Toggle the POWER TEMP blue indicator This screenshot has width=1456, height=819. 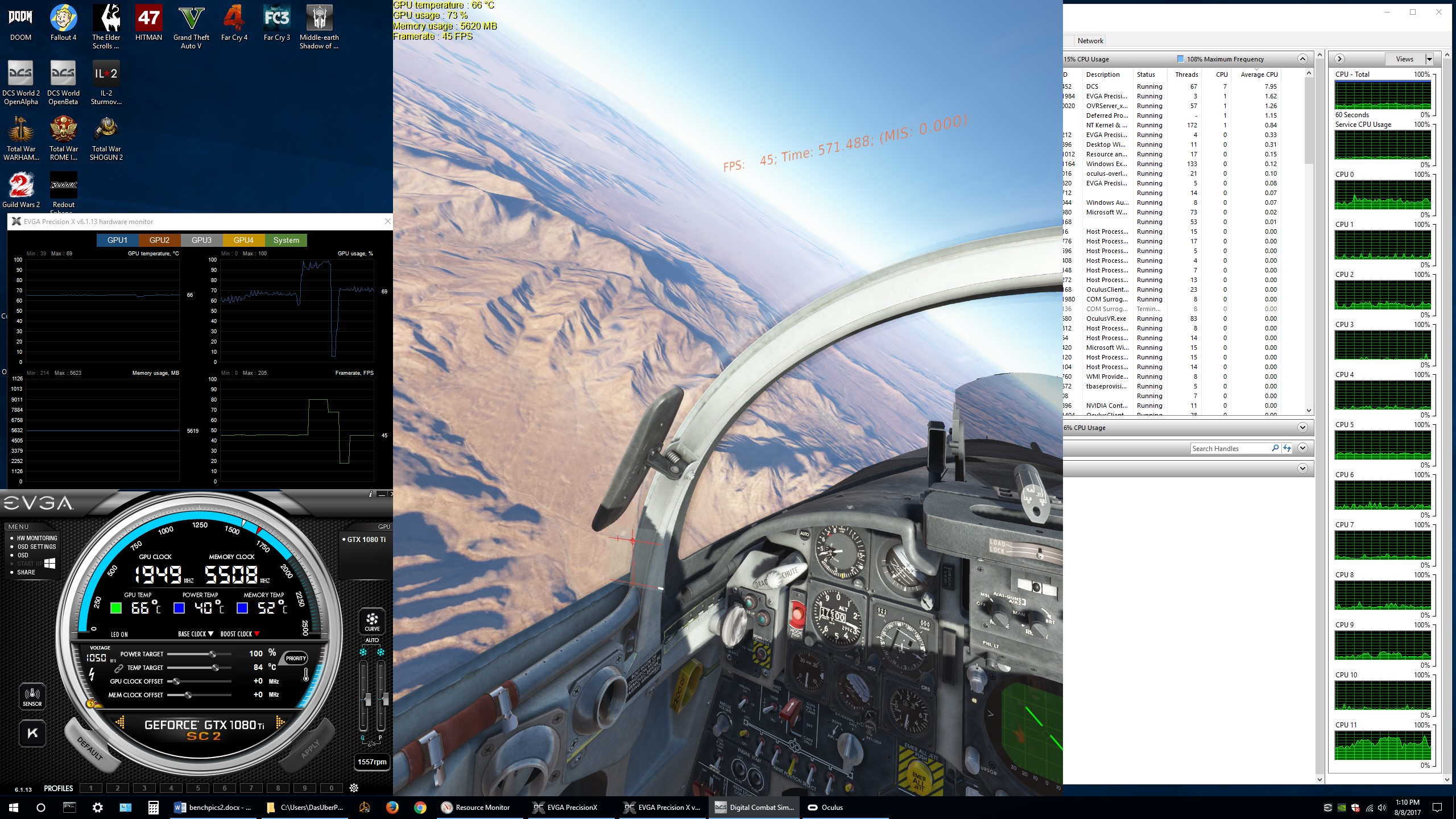179,608
